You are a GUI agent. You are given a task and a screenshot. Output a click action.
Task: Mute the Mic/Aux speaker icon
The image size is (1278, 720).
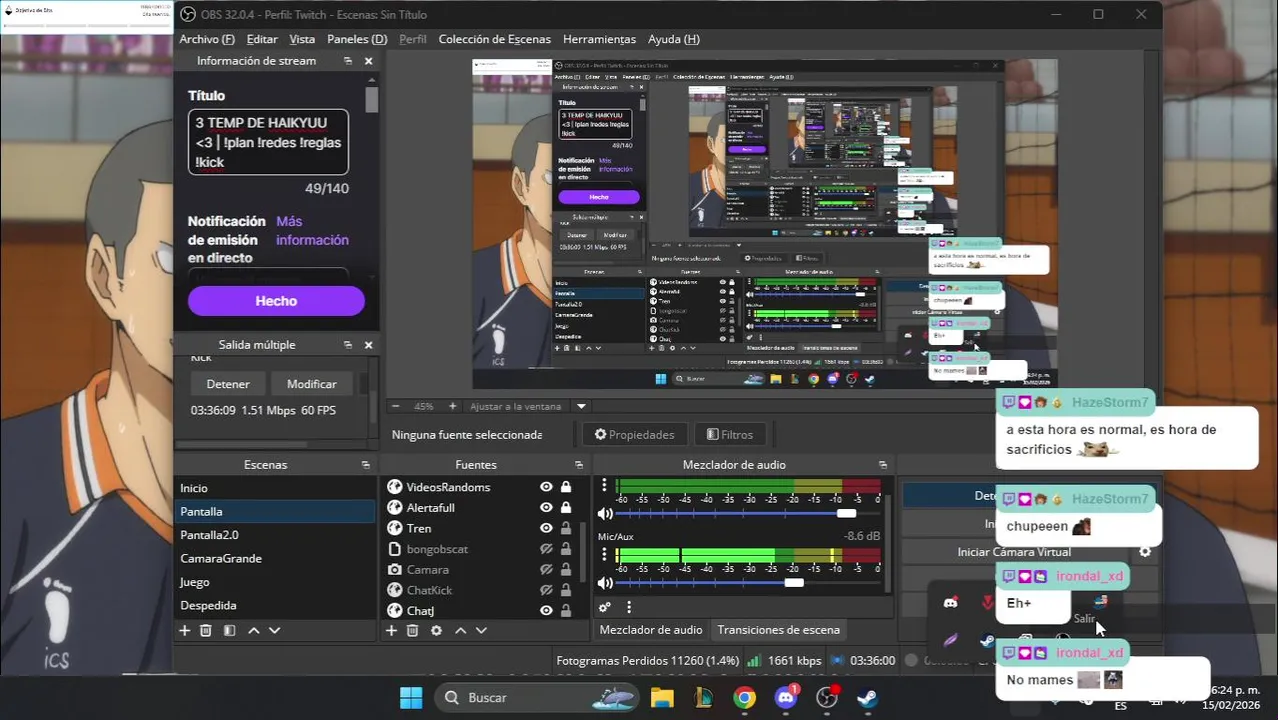point(605,583)
